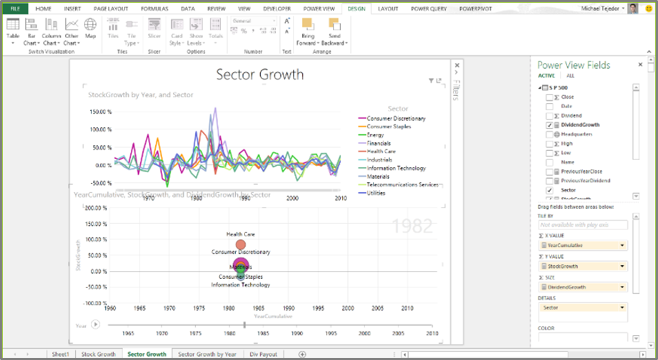
Task: Switch to the POWERPIVOT ribbon tab
Action: click(475, 8)
